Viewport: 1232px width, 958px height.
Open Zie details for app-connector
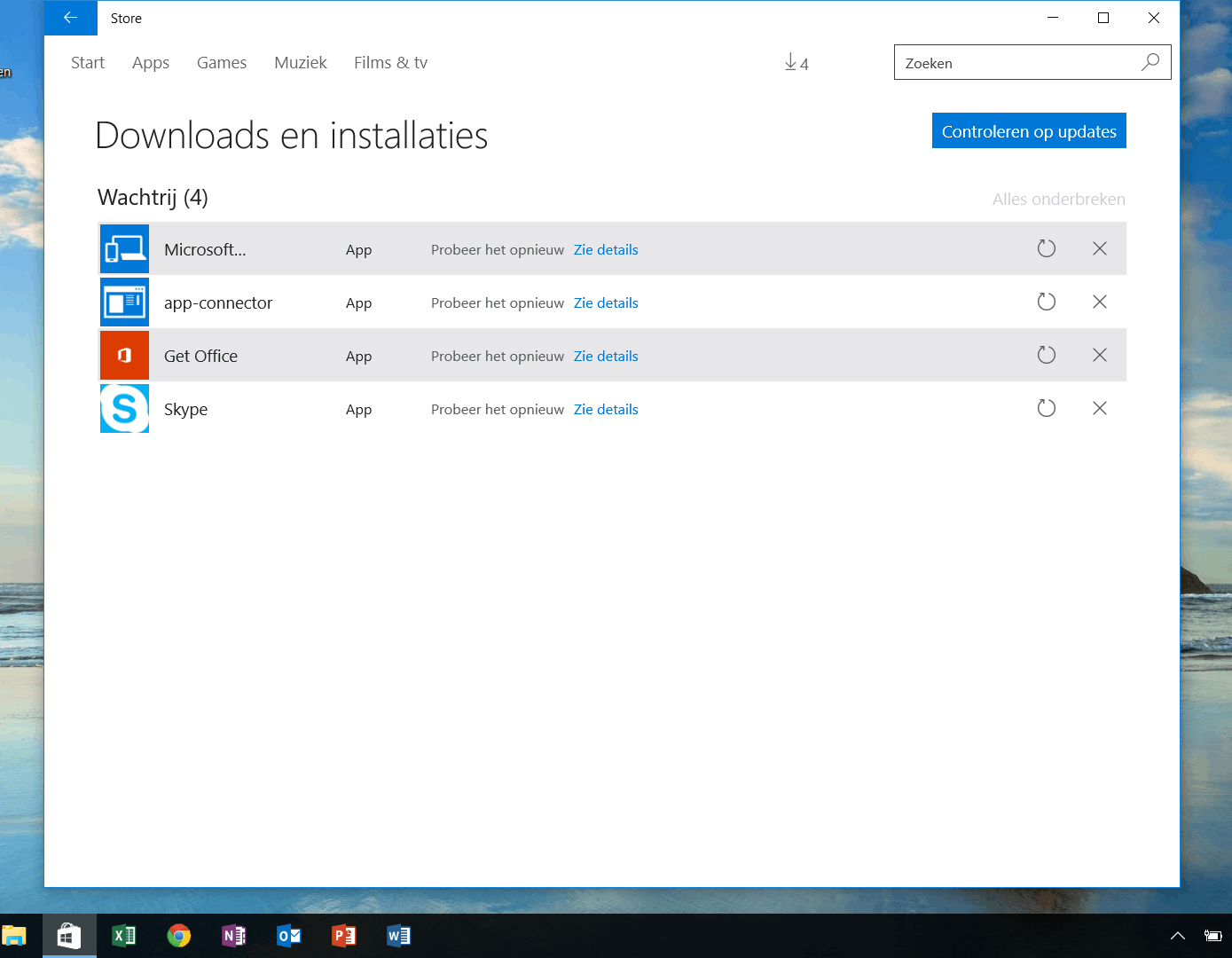click(x=606, y=303)
